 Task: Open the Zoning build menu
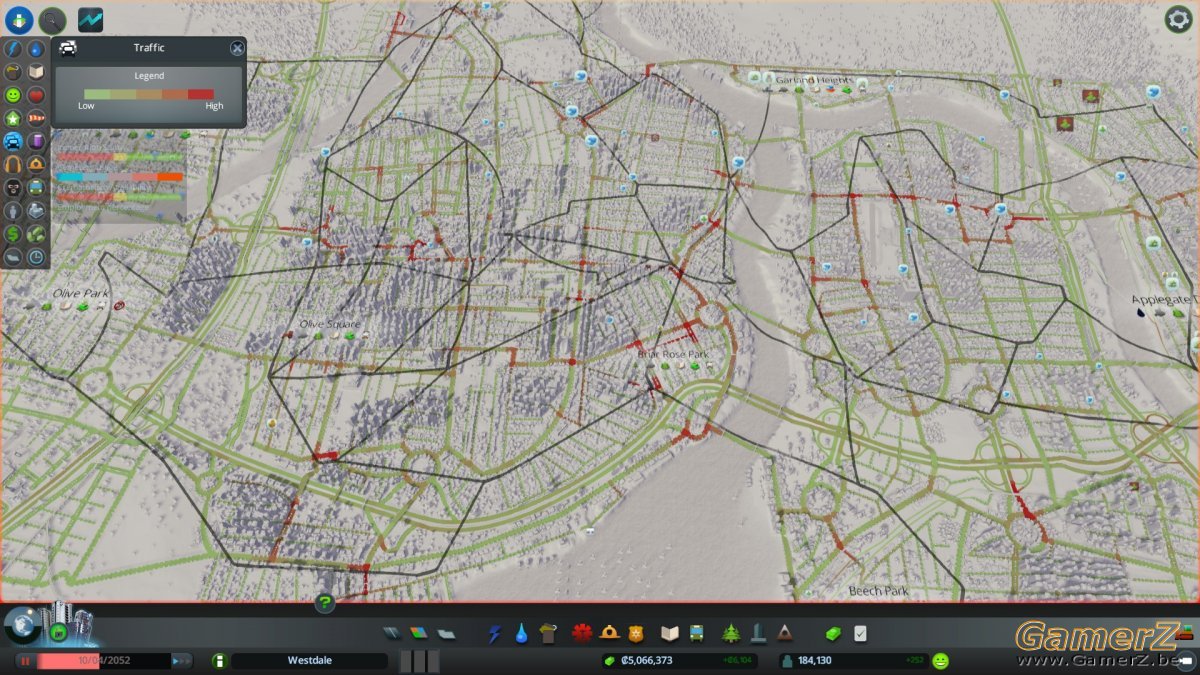(x=419, y=633)
